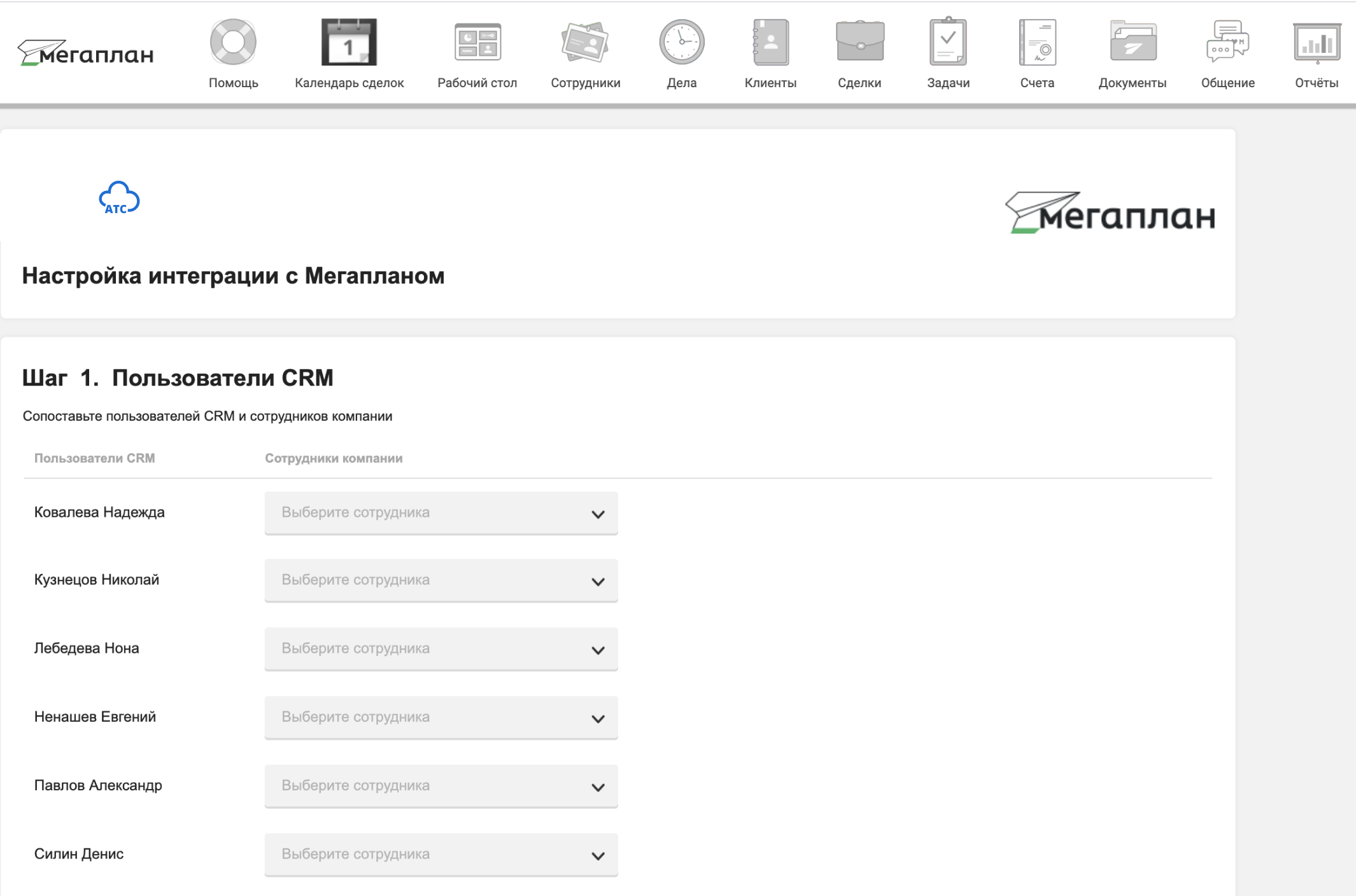Open the Помощь lifebuoy icon
This screenshot has width=1356, height=896.
point(233,43)
